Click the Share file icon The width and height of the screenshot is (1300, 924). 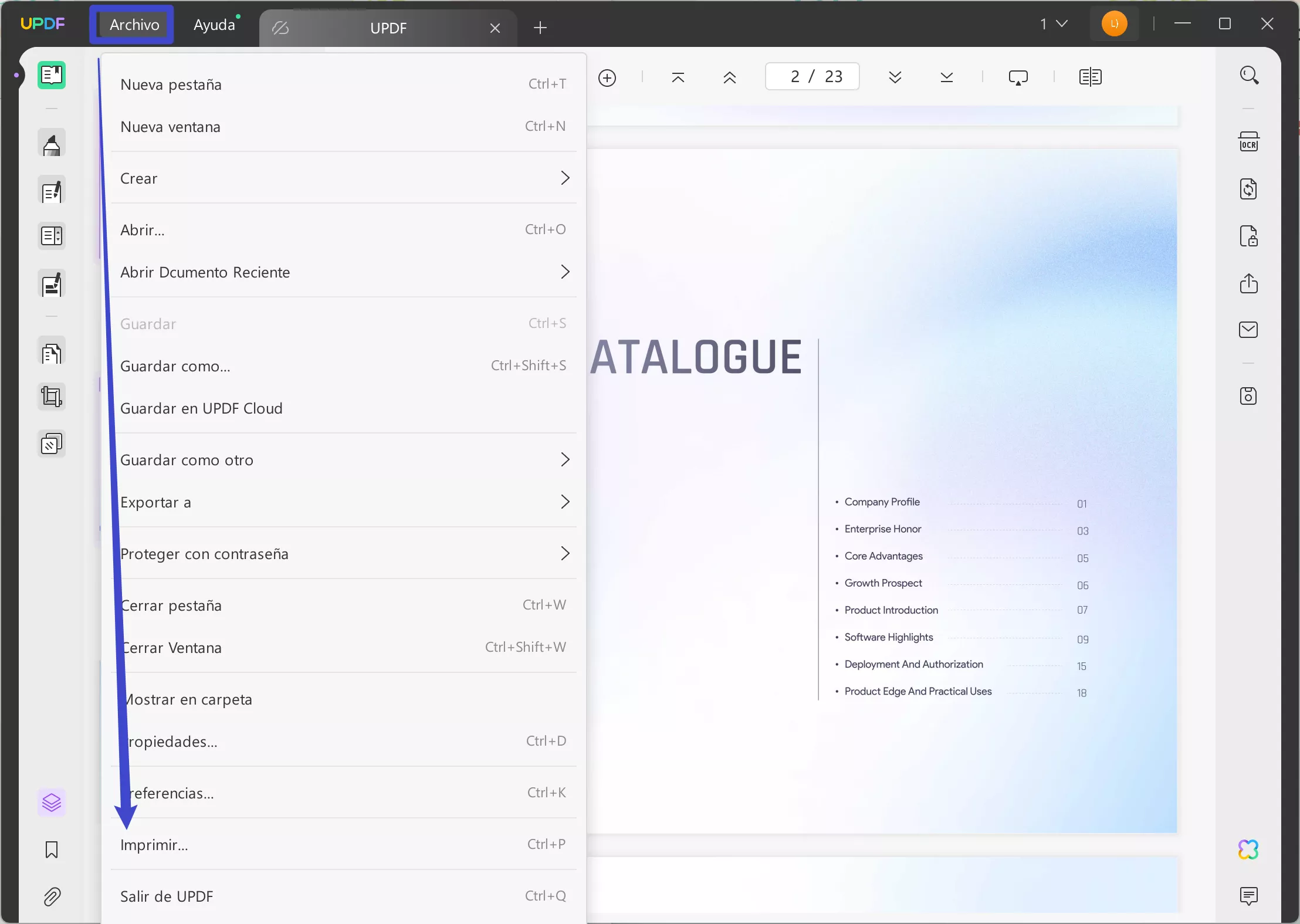pos(1248,283)
